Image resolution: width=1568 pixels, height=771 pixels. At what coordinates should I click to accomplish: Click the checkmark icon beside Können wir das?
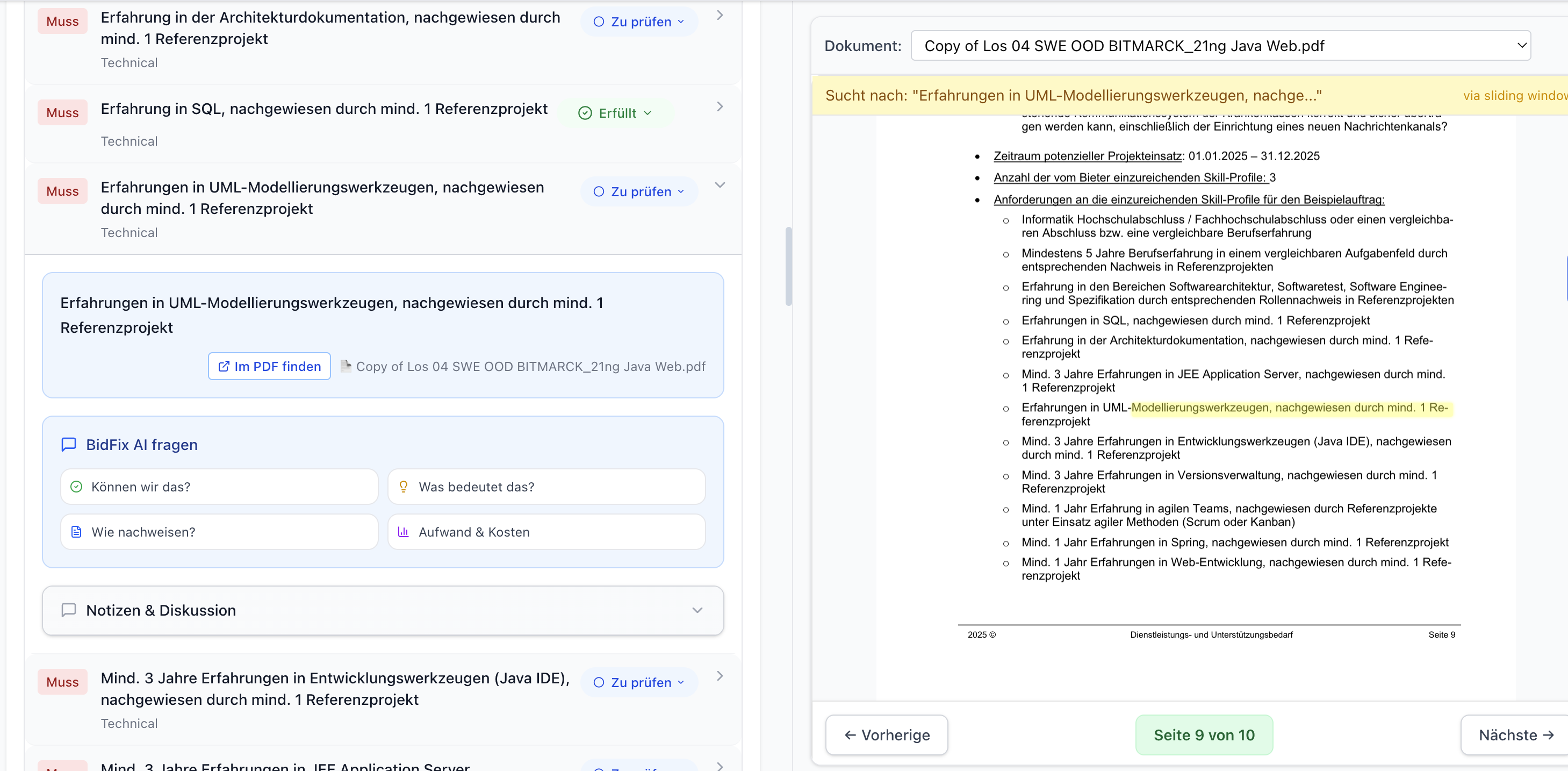76,487
